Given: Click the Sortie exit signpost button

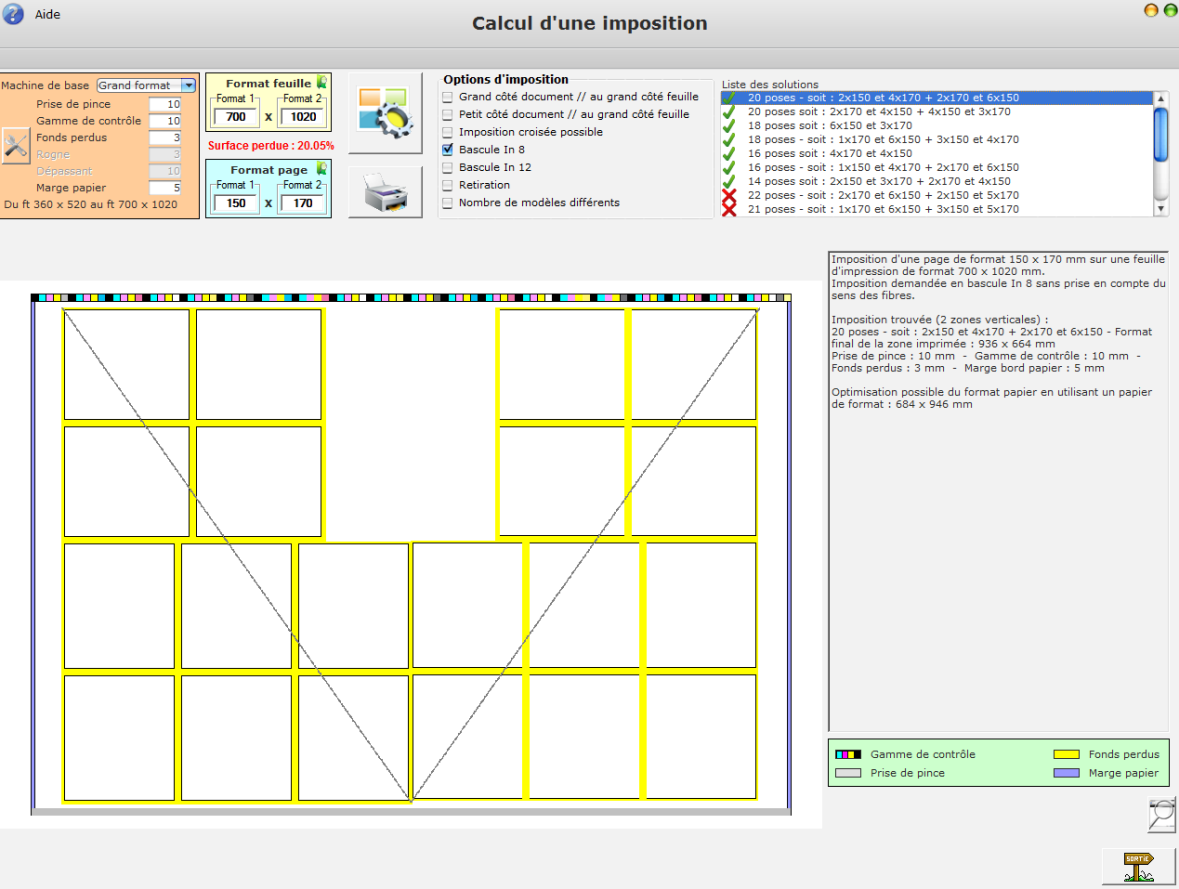Looking at the screenshot, I should coord(1138,865).
